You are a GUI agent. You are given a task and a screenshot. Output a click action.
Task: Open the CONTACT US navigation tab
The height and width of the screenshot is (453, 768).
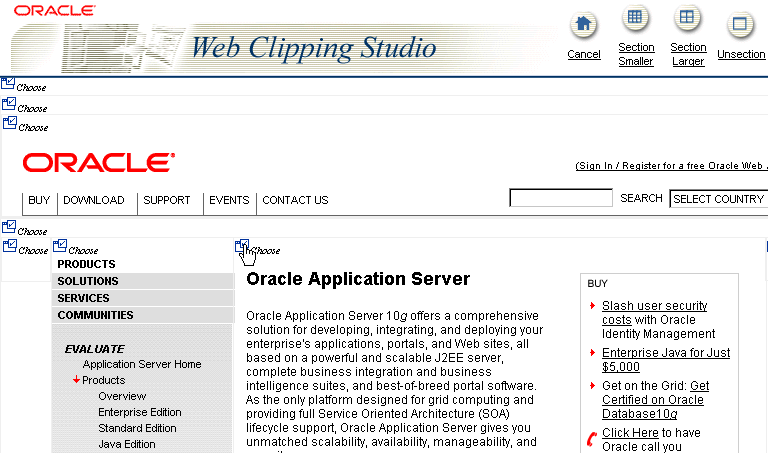[295, 200]
